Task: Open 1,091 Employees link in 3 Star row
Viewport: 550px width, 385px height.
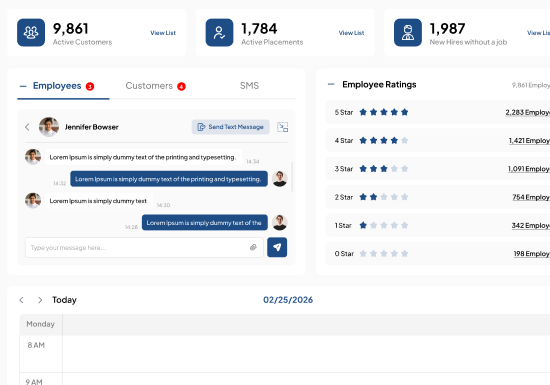Action: tap(529, 169)
